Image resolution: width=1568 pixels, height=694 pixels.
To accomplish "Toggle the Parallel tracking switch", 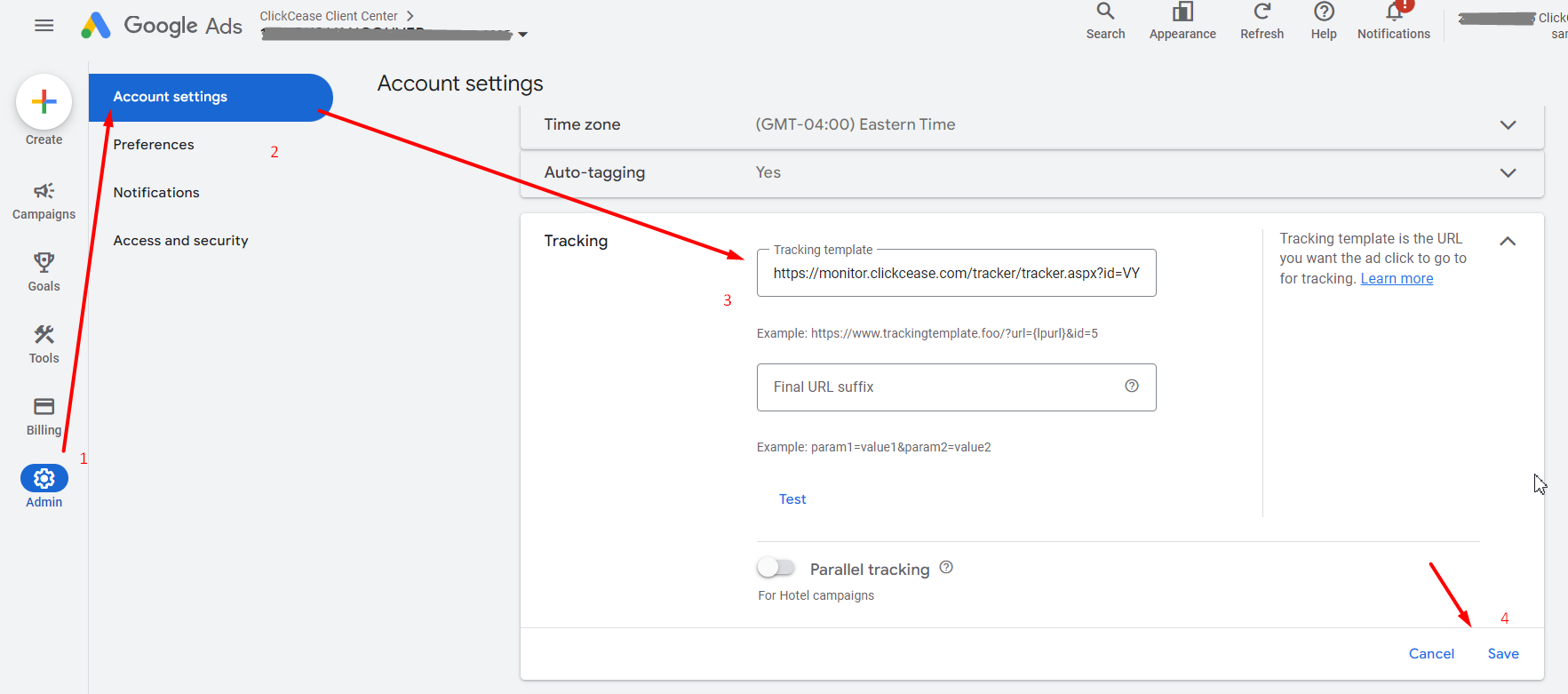I will (776, 567).
